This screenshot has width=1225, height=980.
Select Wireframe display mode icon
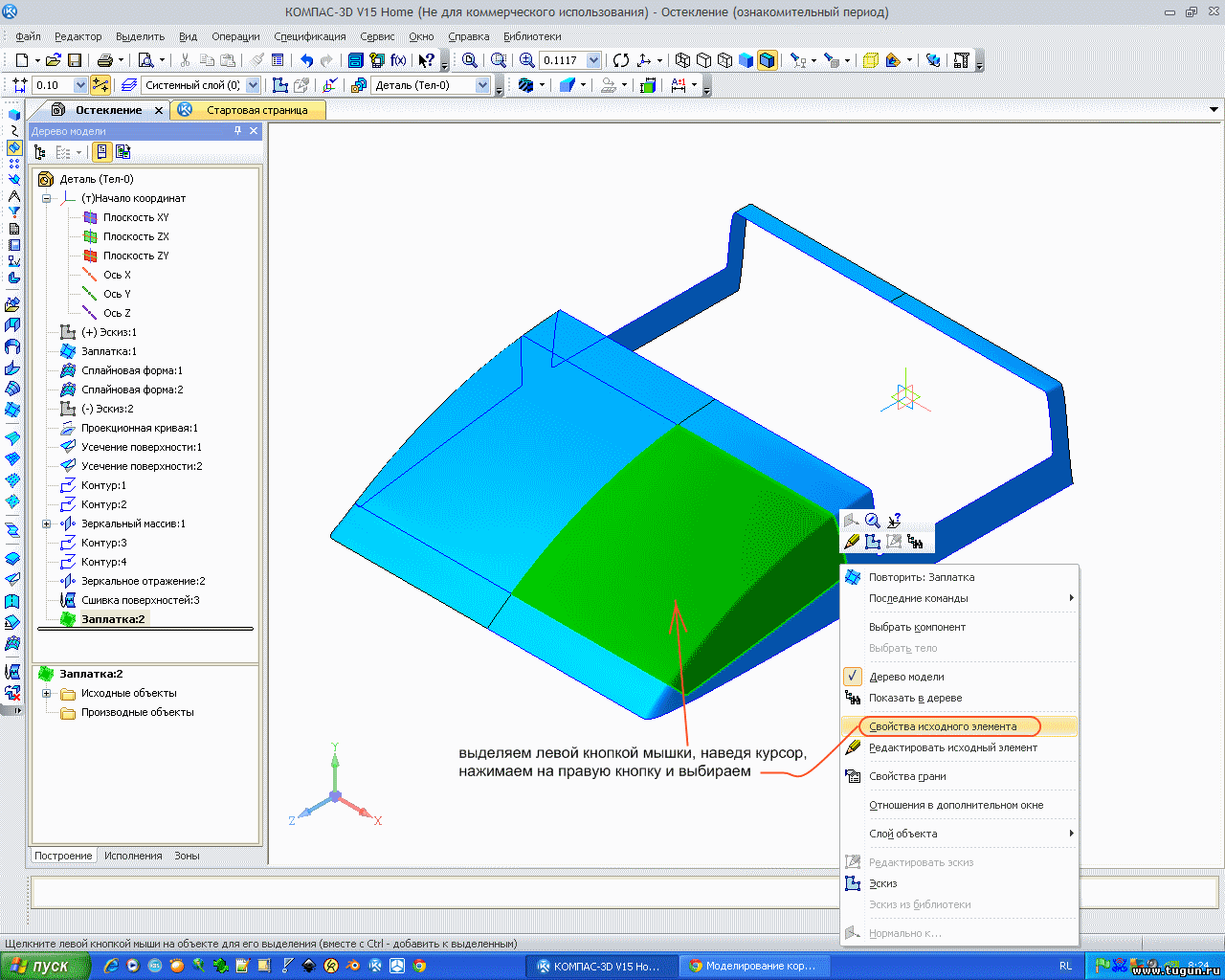pyautogui.click(x=682, y=60)
